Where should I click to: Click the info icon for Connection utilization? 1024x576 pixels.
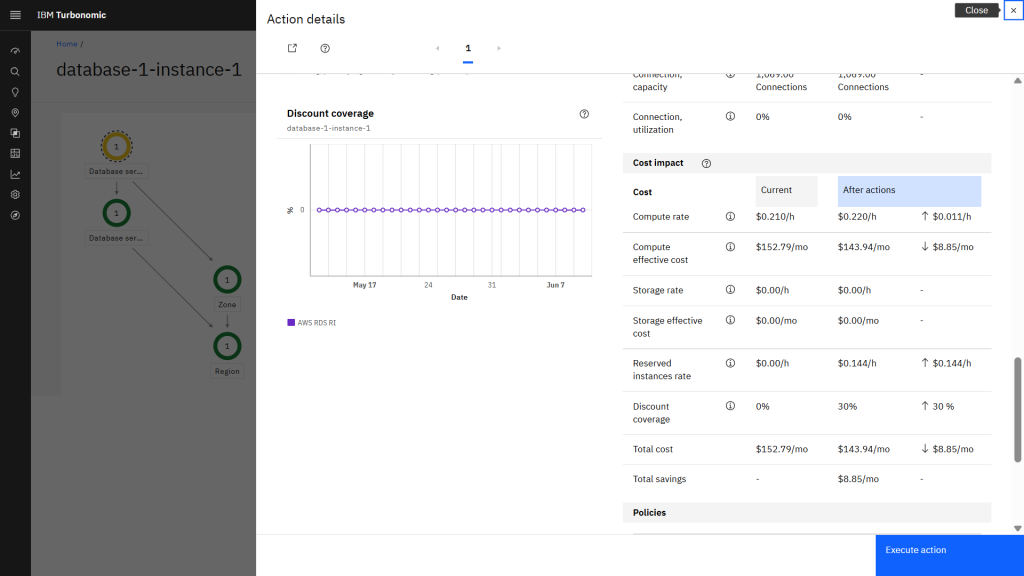tap(730, 116)
